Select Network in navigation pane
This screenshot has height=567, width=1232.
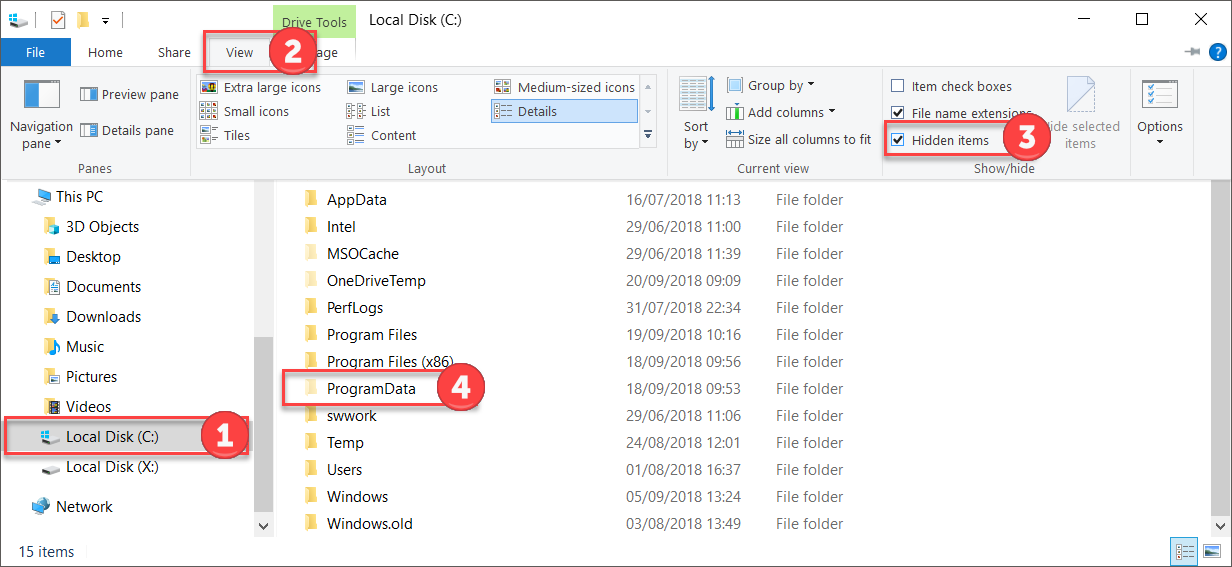(72, 507)
